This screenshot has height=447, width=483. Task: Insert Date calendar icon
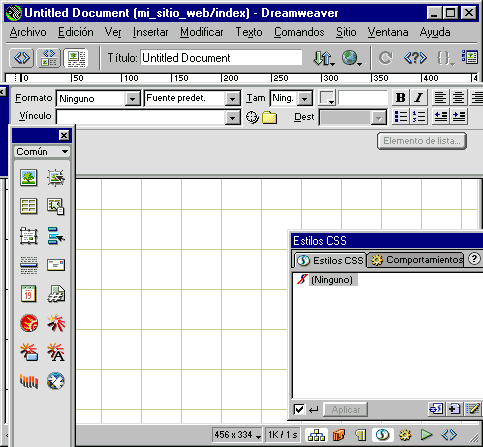click(x=28, y=294)
